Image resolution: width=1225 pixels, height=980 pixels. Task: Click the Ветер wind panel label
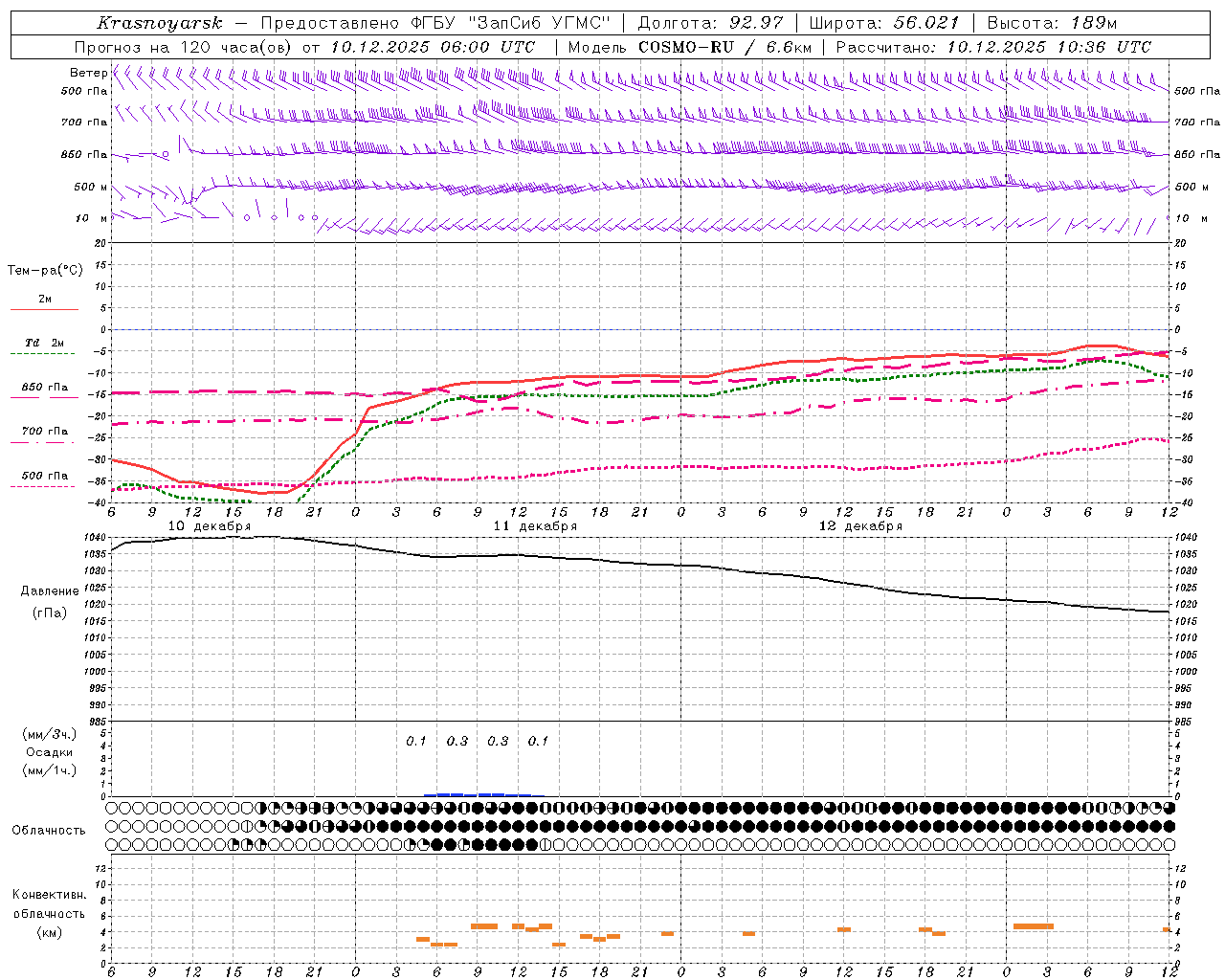[88, 73]
